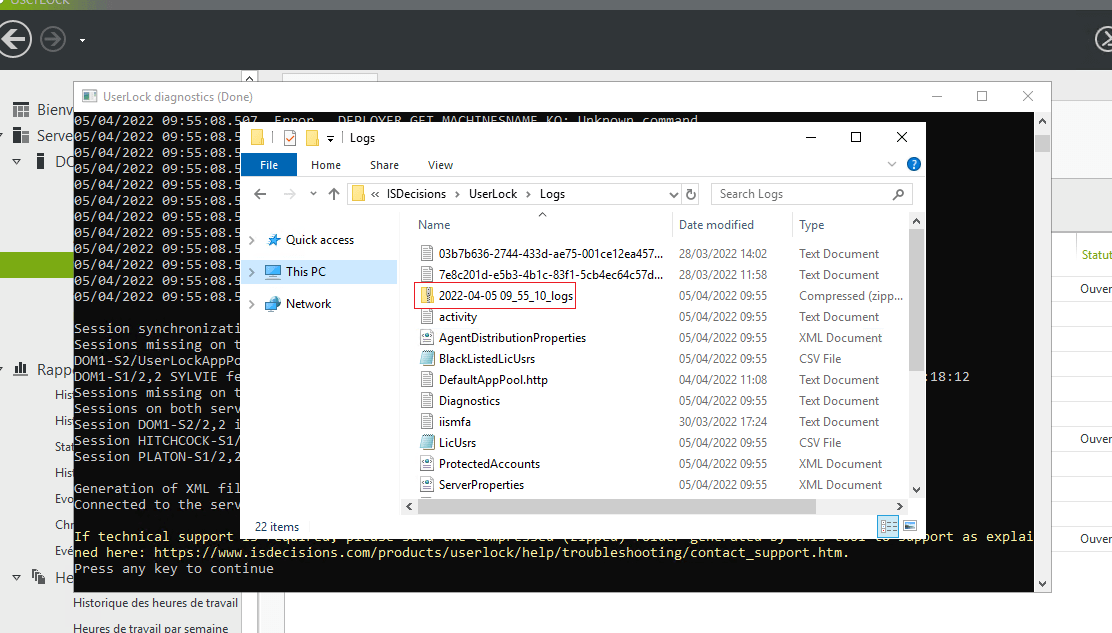
Task: Go back in Explorer navigation
Action: [260, 194]
